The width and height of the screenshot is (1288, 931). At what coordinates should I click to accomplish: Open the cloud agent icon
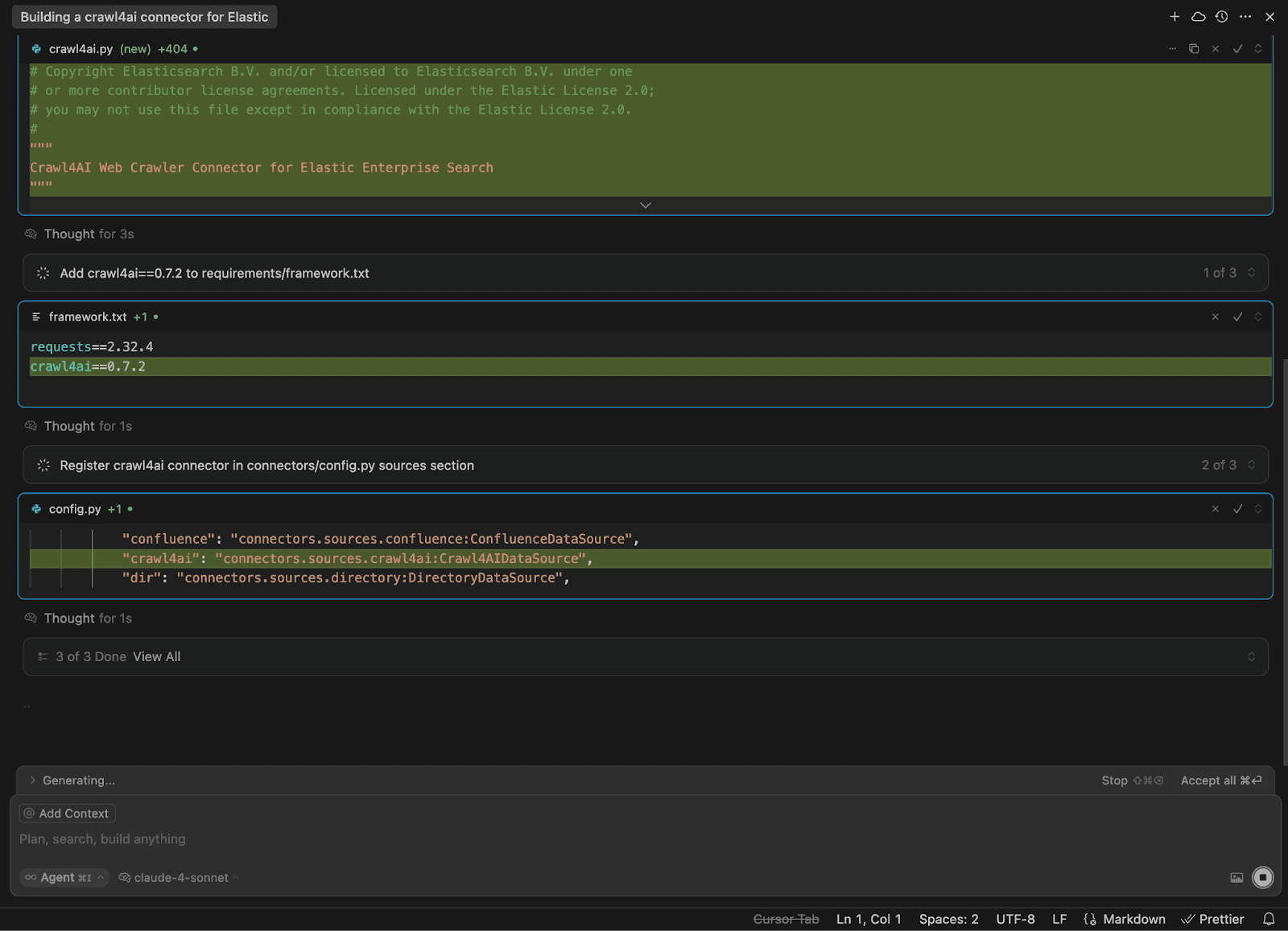coord(1198,17)
